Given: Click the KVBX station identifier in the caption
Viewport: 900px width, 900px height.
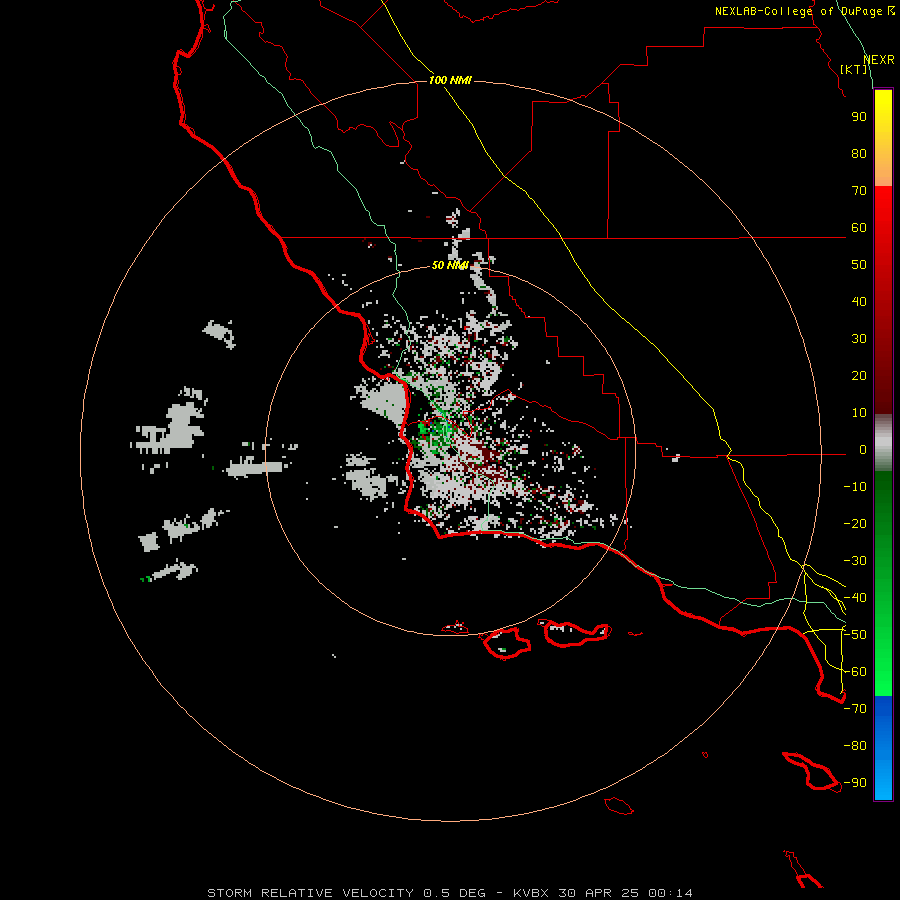Looking at the screenshot, I should point(531,893).
